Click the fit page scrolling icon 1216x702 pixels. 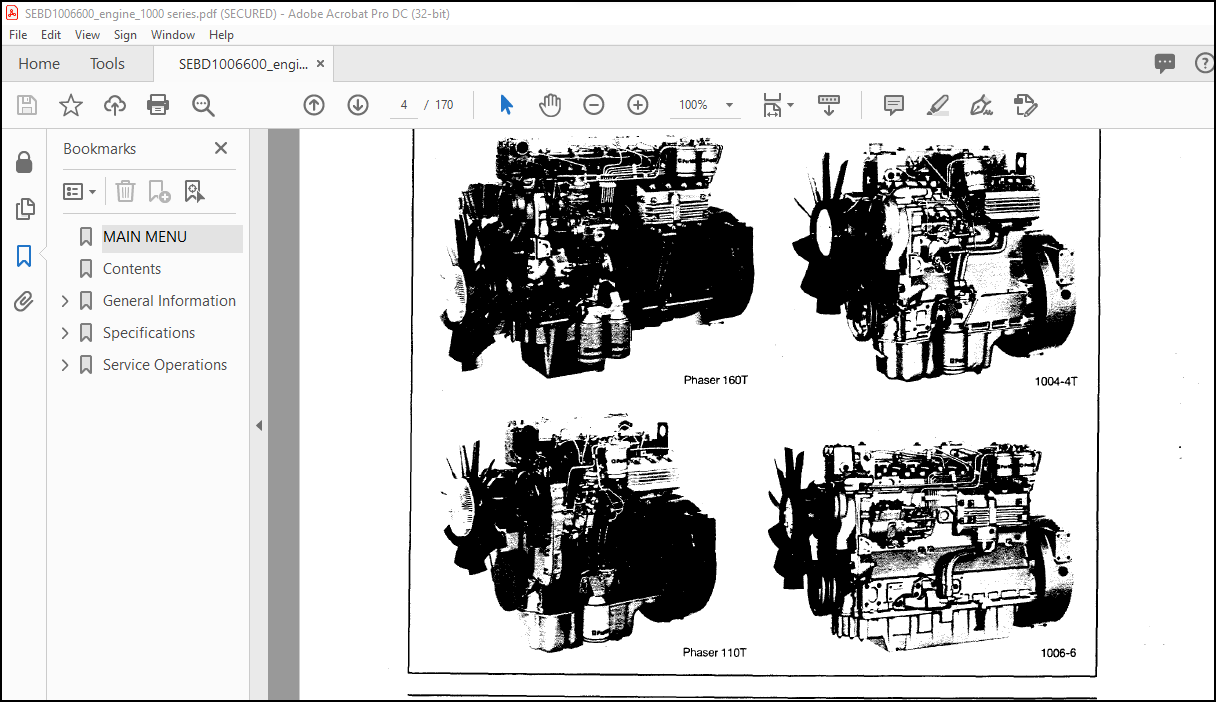point(772,105)
